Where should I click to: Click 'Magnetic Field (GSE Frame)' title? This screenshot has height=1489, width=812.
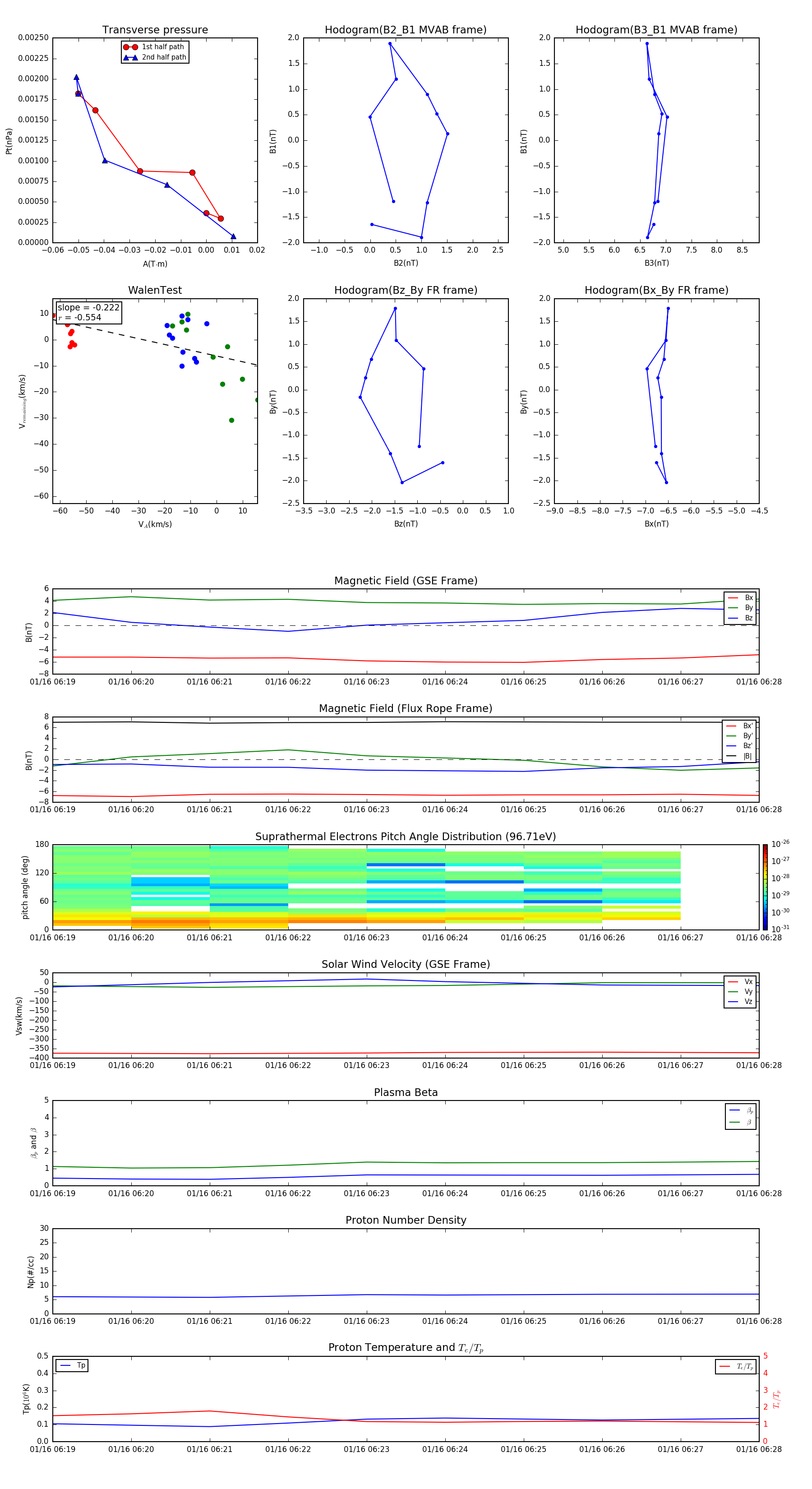406,581
